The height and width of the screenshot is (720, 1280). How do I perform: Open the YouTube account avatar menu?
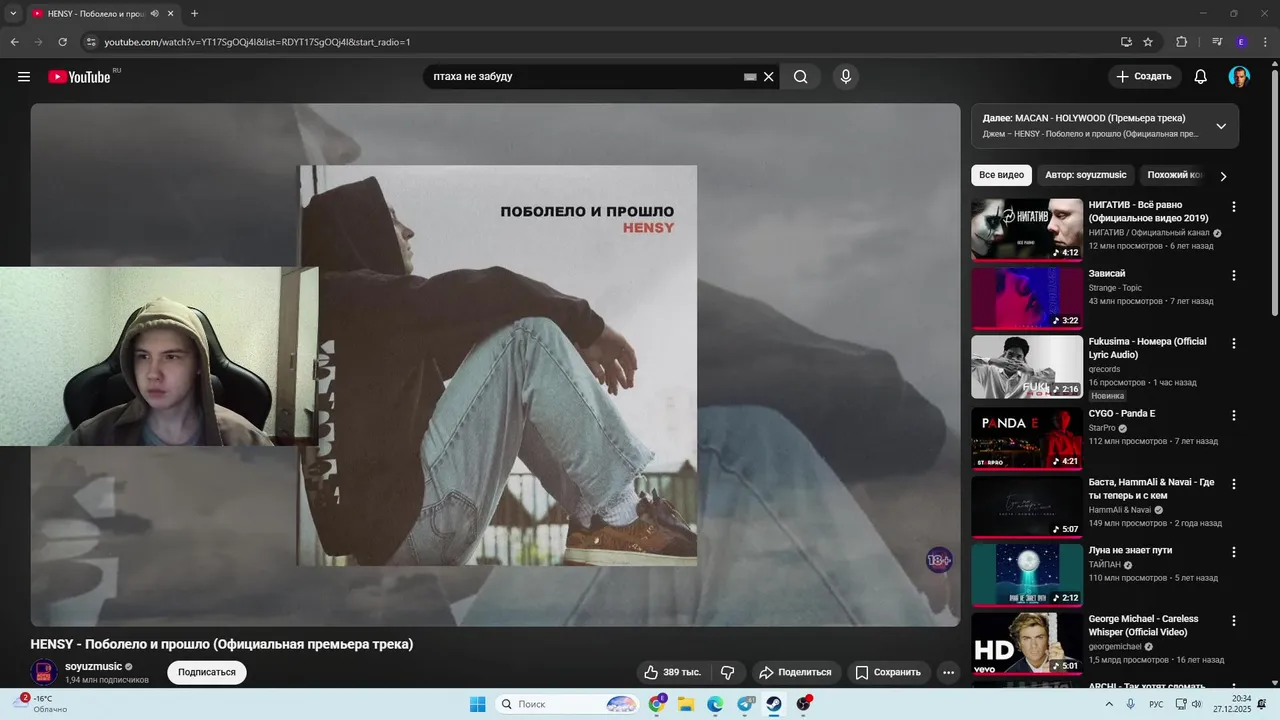click(x=1239, y=77)
